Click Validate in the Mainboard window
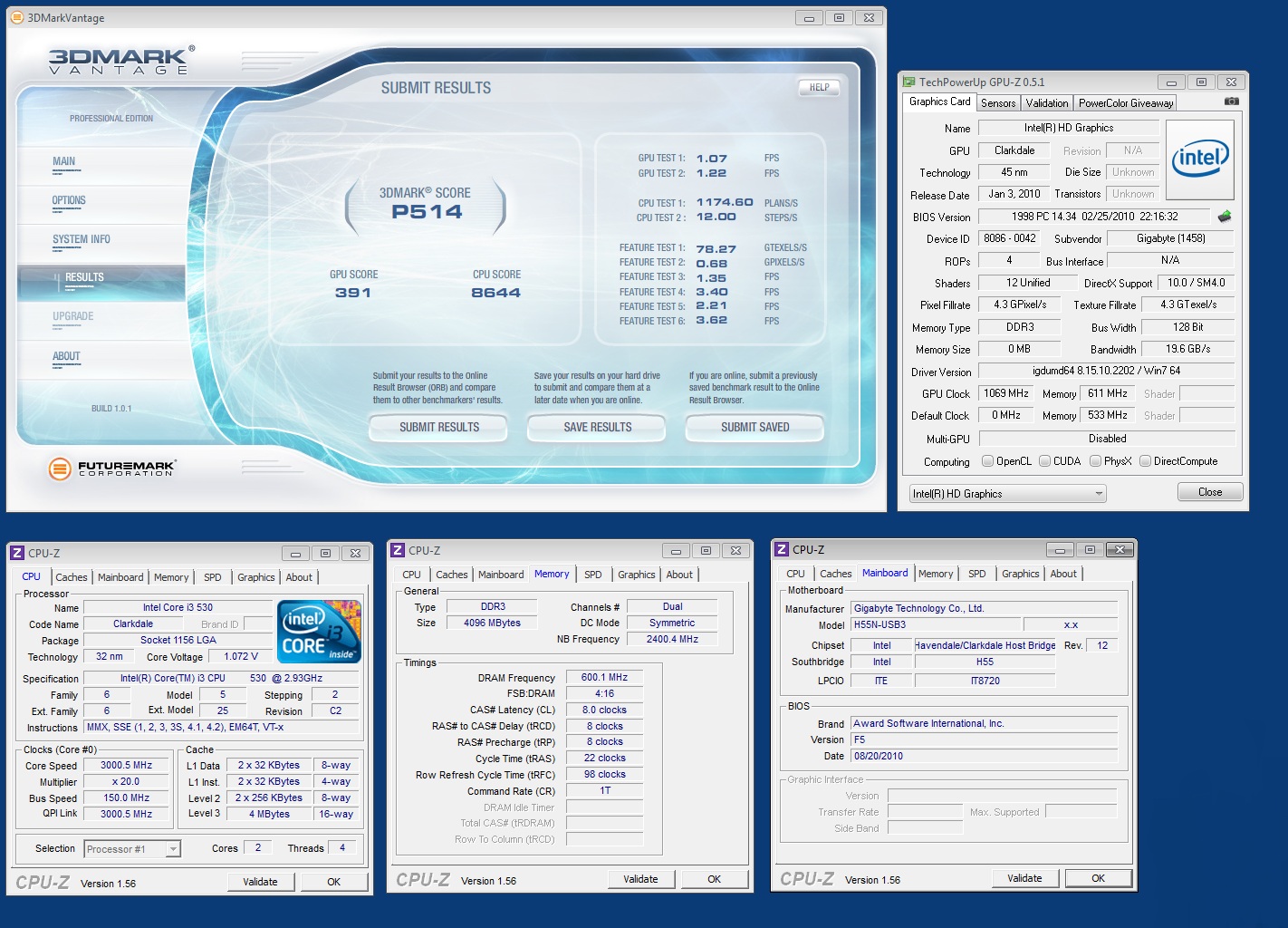The width and height of the screenshot is (1288, 928). tap(1024, 878)
